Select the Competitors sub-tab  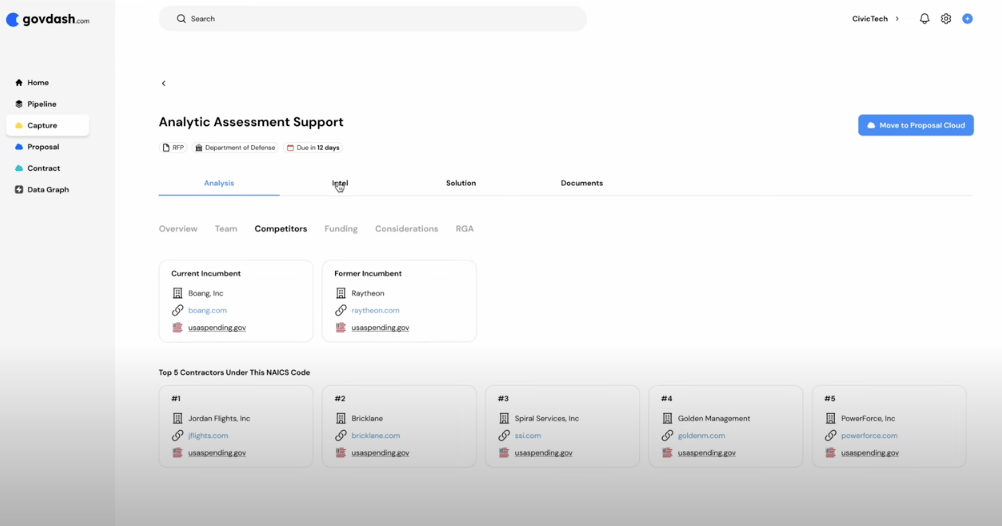pos(281,229)
